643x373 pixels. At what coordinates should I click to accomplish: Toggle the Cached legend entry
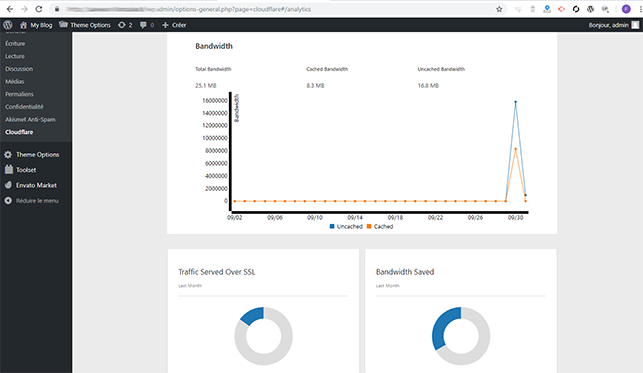(380, 226)
